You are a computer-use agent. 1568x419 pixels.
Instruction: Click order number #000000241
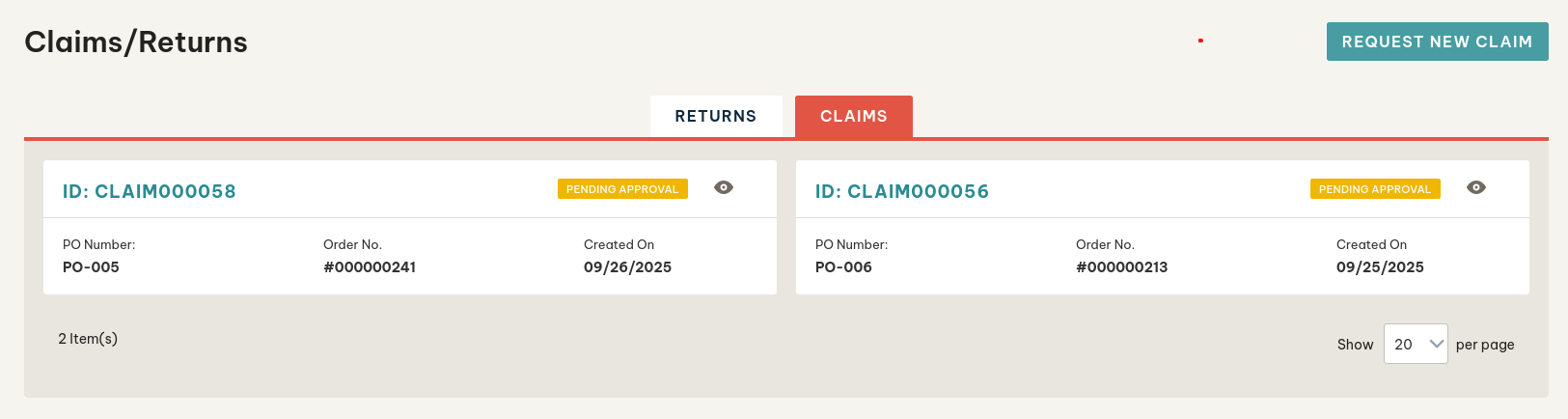370,267
